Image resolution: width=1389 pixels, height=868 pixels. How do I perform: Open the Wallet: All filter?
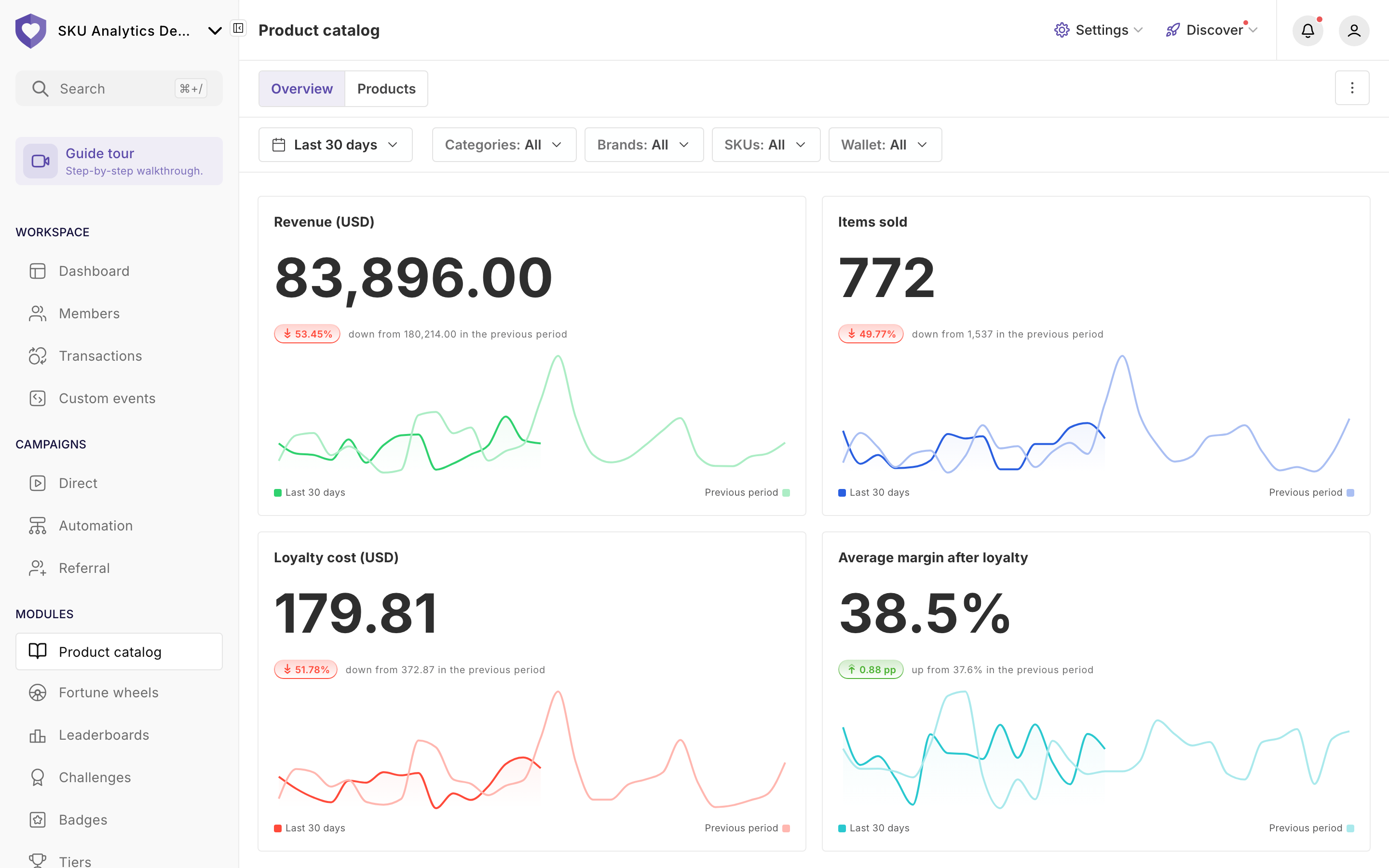885,145
